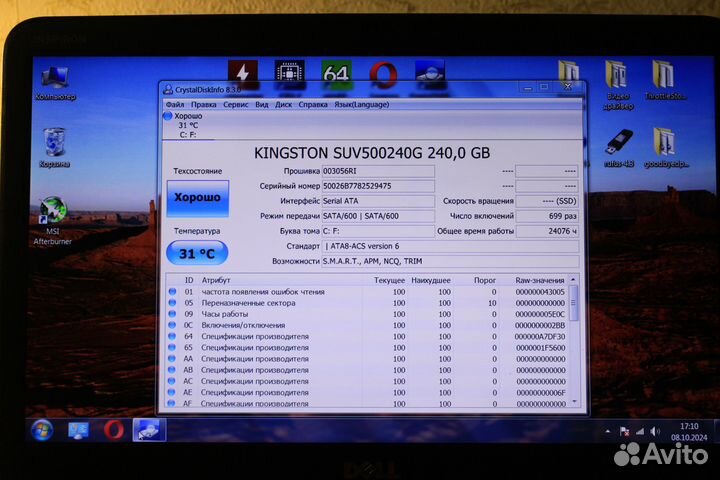The image size is (720, 480).
Task: Click the volume speaker tray icon
Action: coord(655,431)
